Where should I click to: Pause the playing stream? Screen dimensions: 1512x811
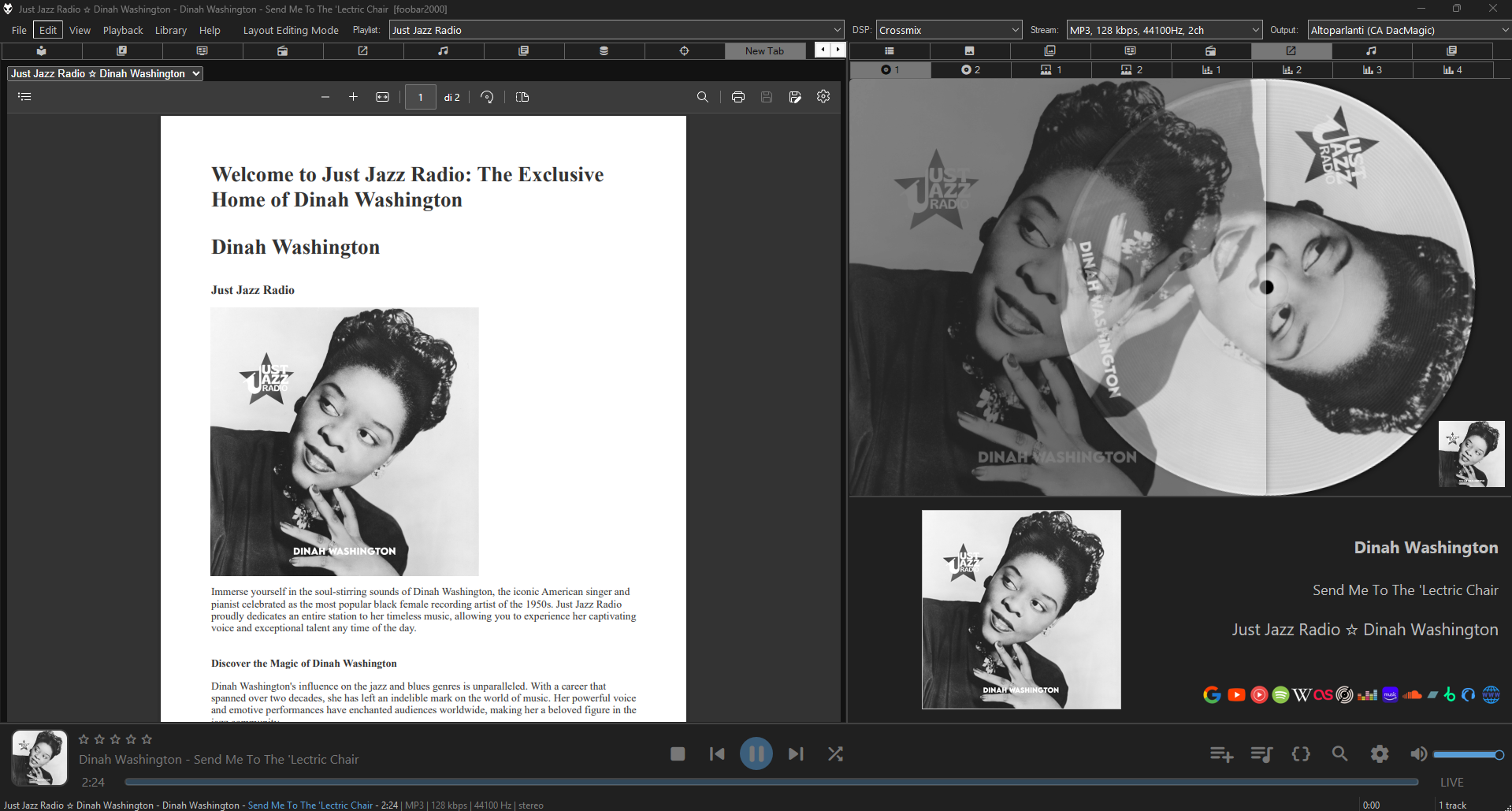756,753
